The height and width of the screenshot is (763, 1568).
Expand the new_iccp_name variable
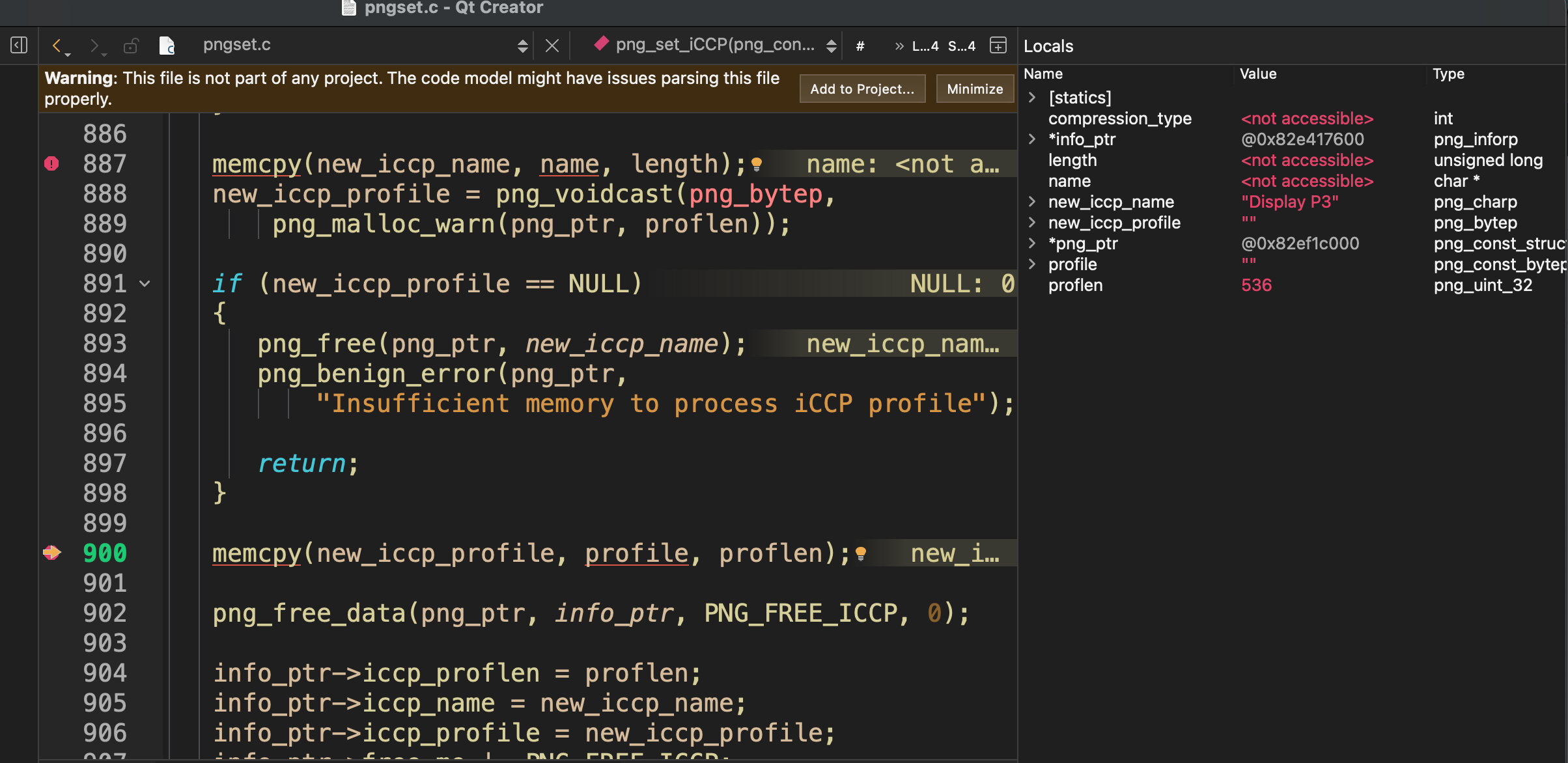point(1032,202)
